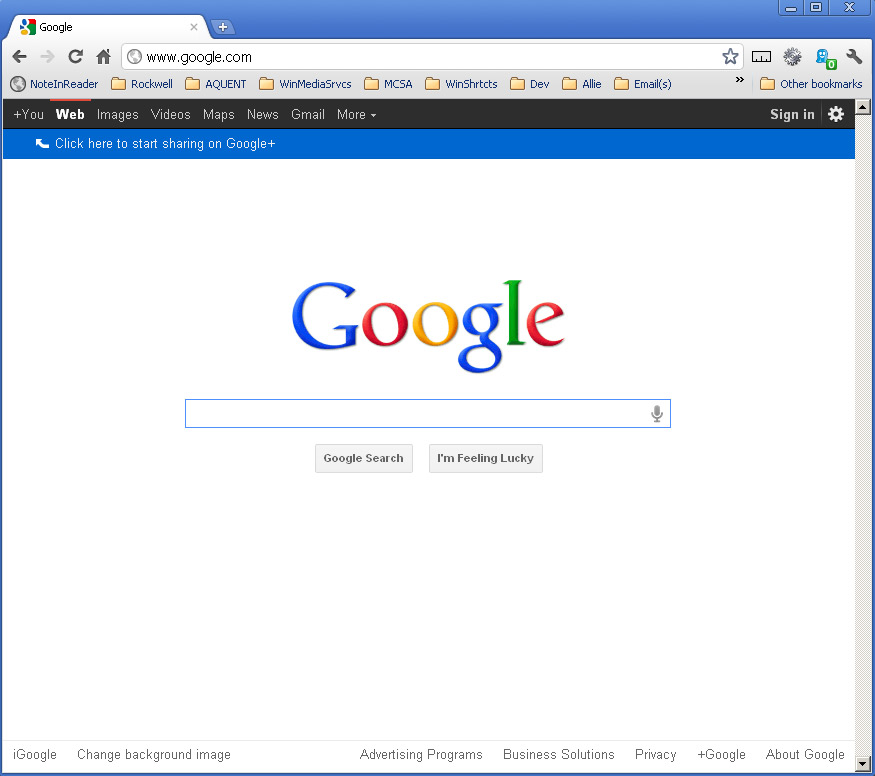Click Sign in at top right

792,114
